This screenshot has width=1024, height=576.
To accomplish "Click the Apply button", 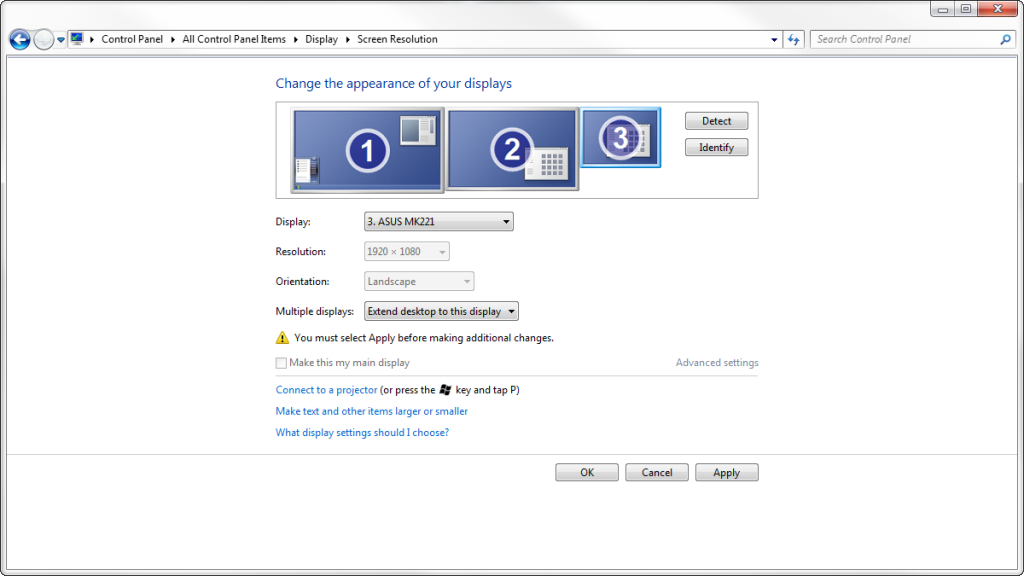I will 727,472.
